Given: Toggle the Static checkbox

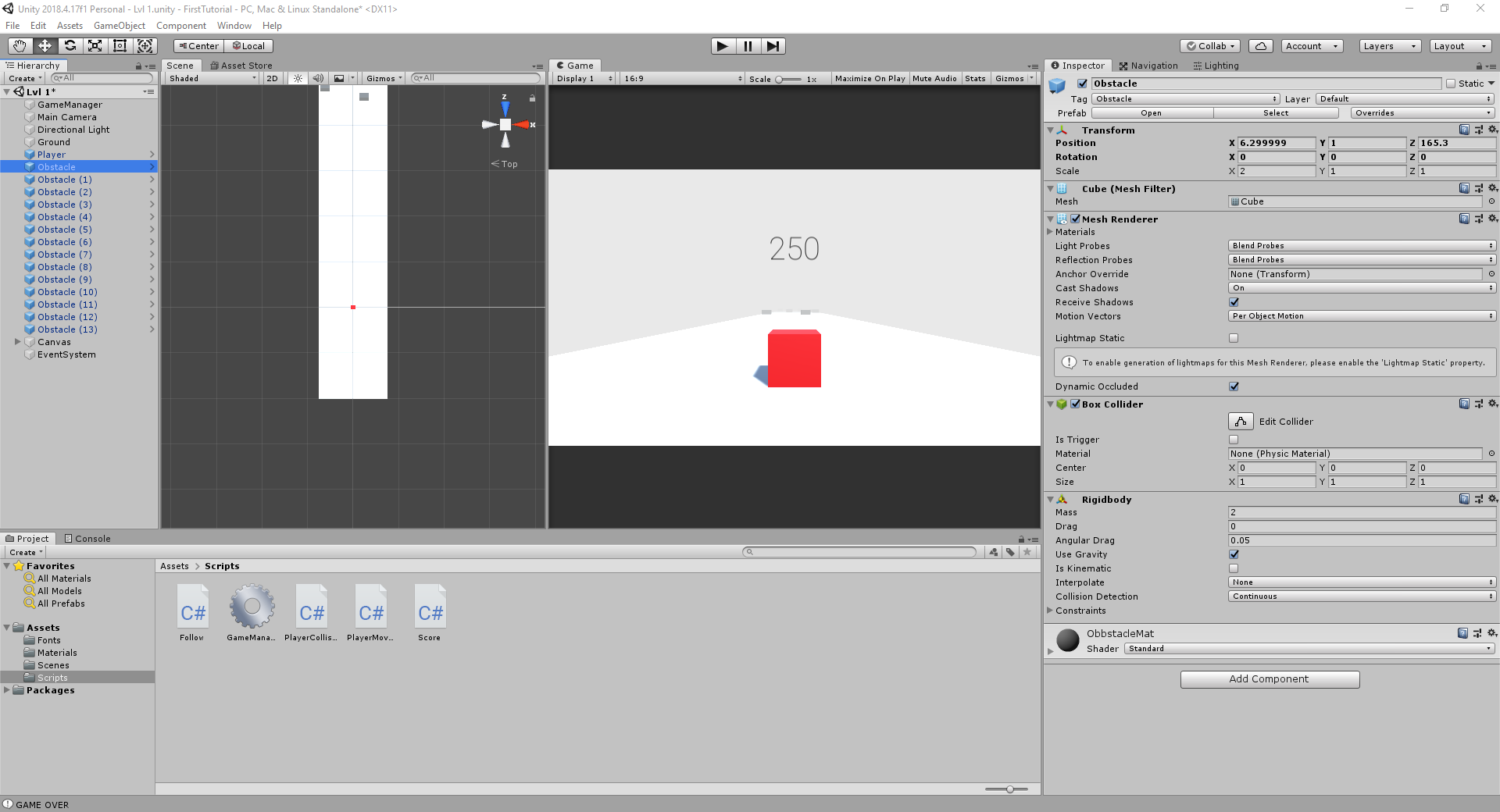Looking at the screenshot, I should click(1451, 84).
